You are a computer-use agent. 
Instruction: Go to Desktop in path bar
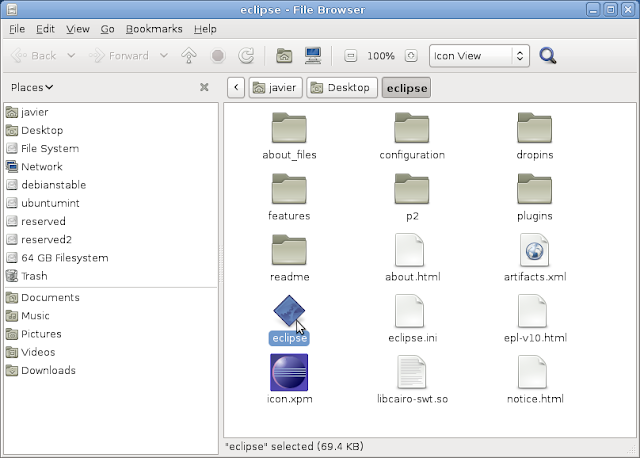342,87
